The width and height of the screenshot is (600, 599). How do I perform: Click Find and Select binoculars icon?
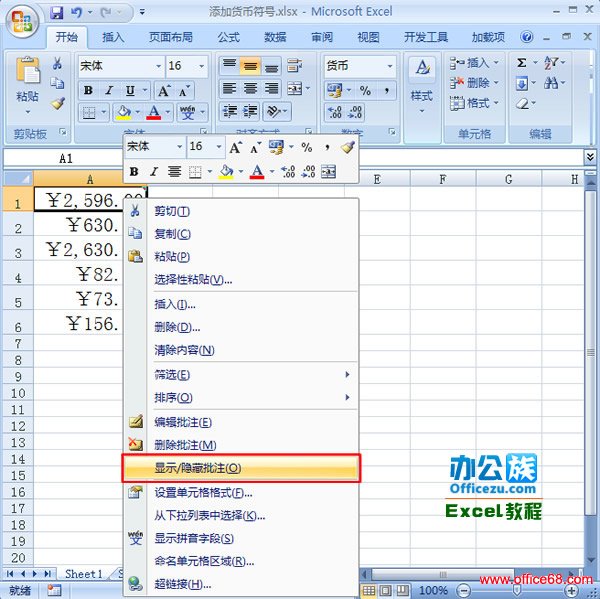pyautogui.click(x=551, y=83)
